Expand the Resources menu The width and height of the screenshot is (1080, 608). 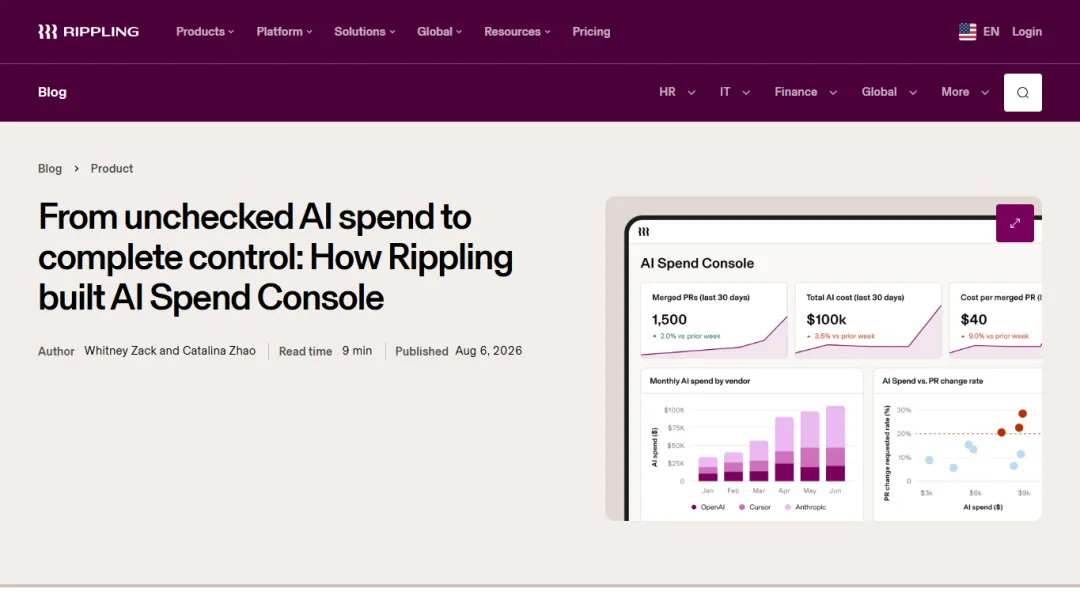pos(517,32)
